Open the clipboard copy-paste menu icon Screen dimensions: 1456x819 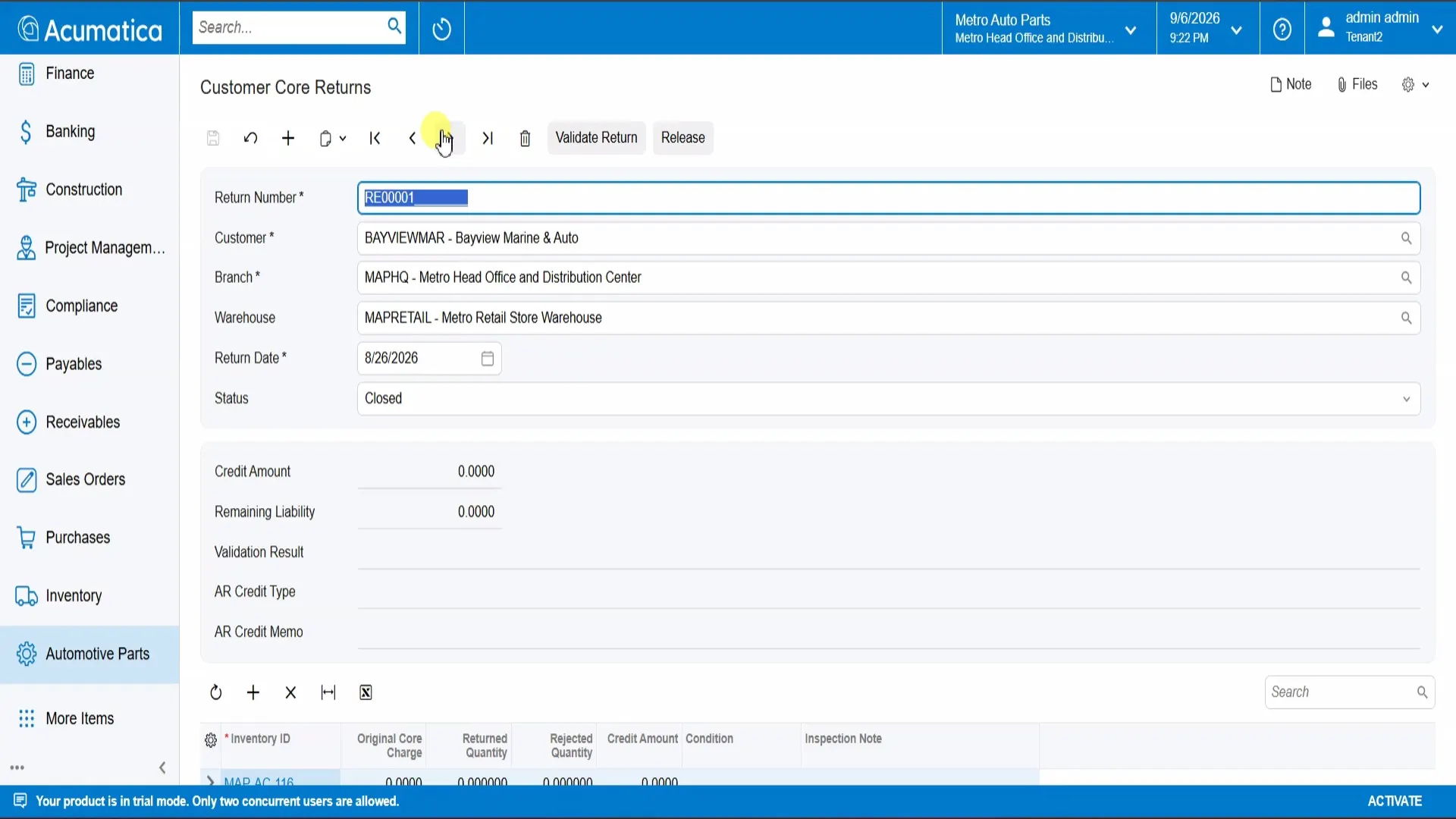pos(332,138)
